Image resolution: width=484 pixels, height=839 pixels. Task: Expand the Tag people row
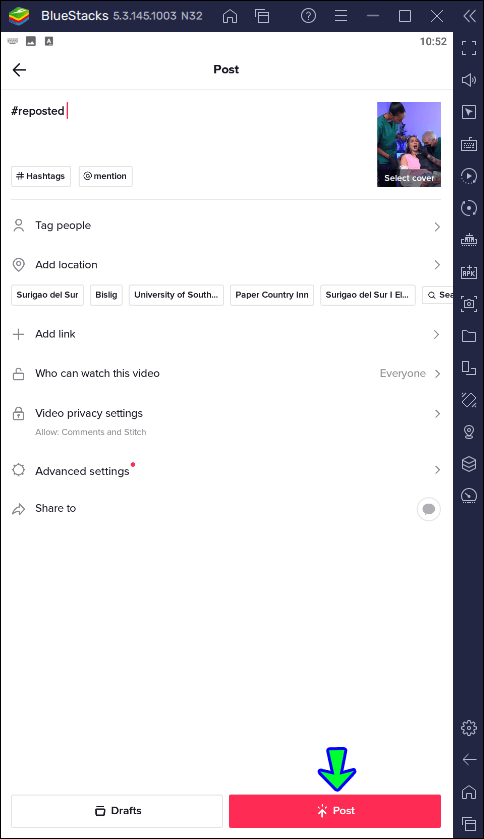(x=226, y=226)
